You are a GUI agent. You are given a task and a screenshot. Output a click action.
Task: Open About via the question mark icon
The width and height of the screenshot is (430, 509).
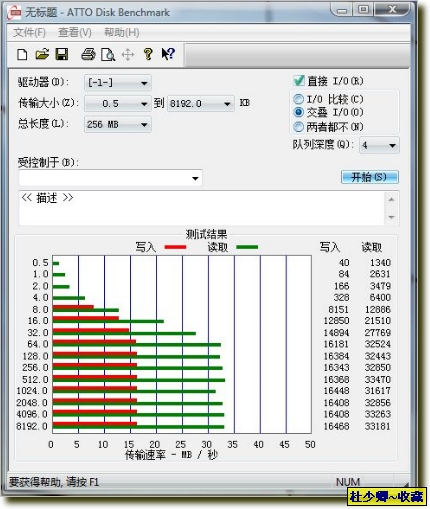(x=148, y=54)
